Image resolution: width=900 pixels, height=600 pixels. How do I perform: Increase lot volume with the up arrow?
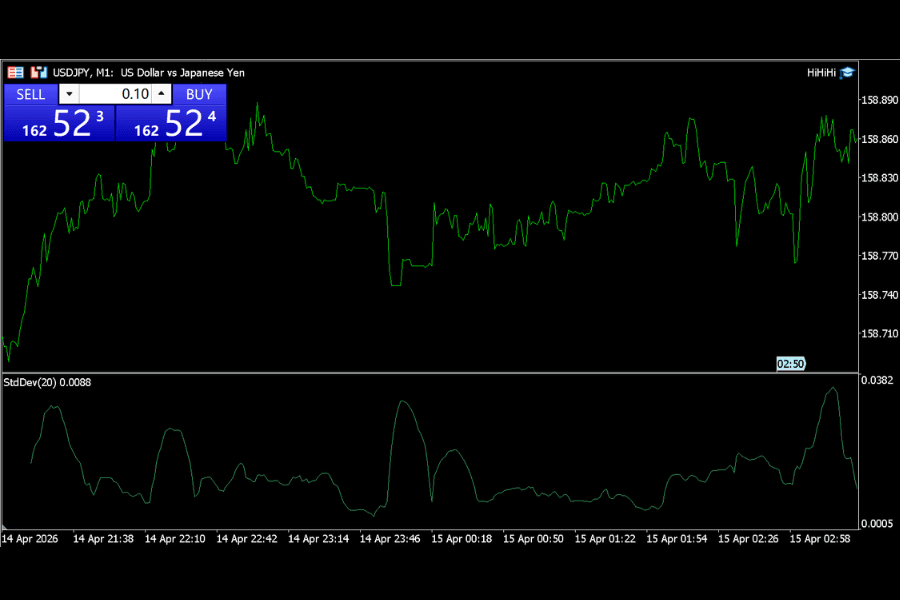tap(161, 94)
